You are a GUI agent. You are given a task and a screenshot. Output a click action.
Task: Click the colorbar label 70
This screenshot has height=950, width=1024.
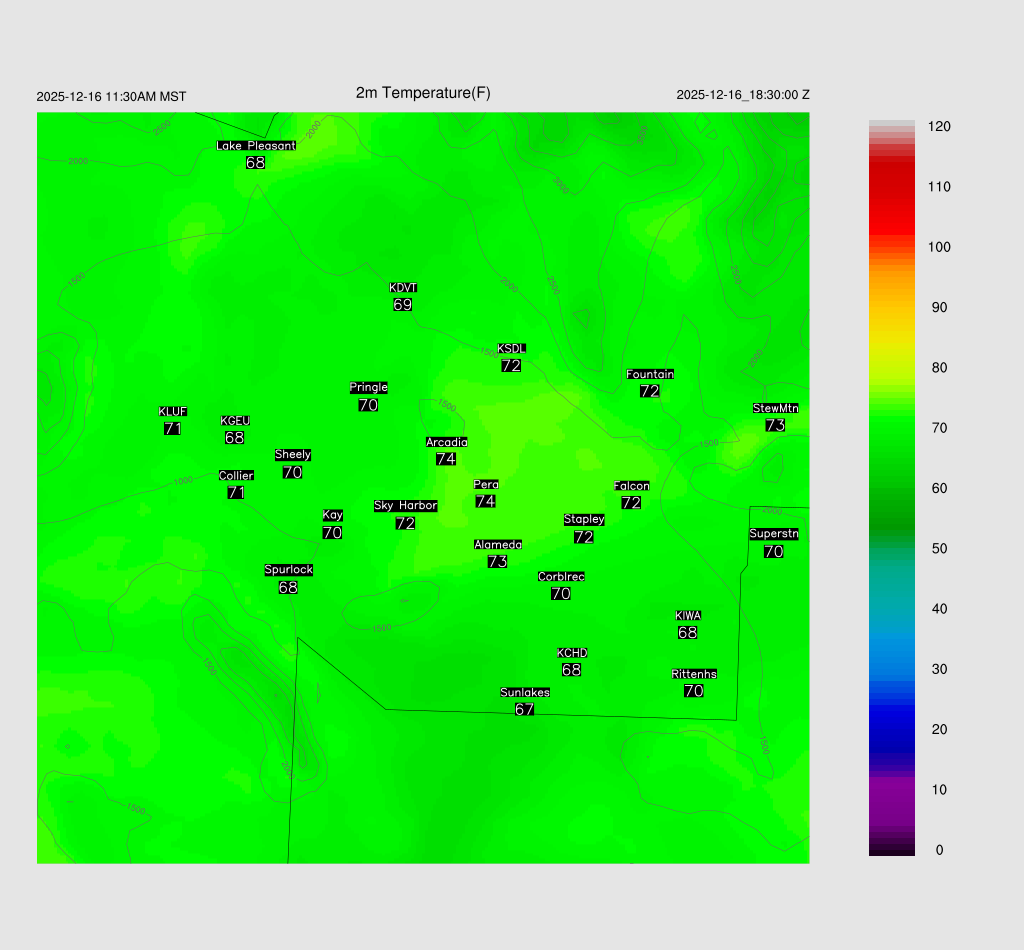(939, 428)
